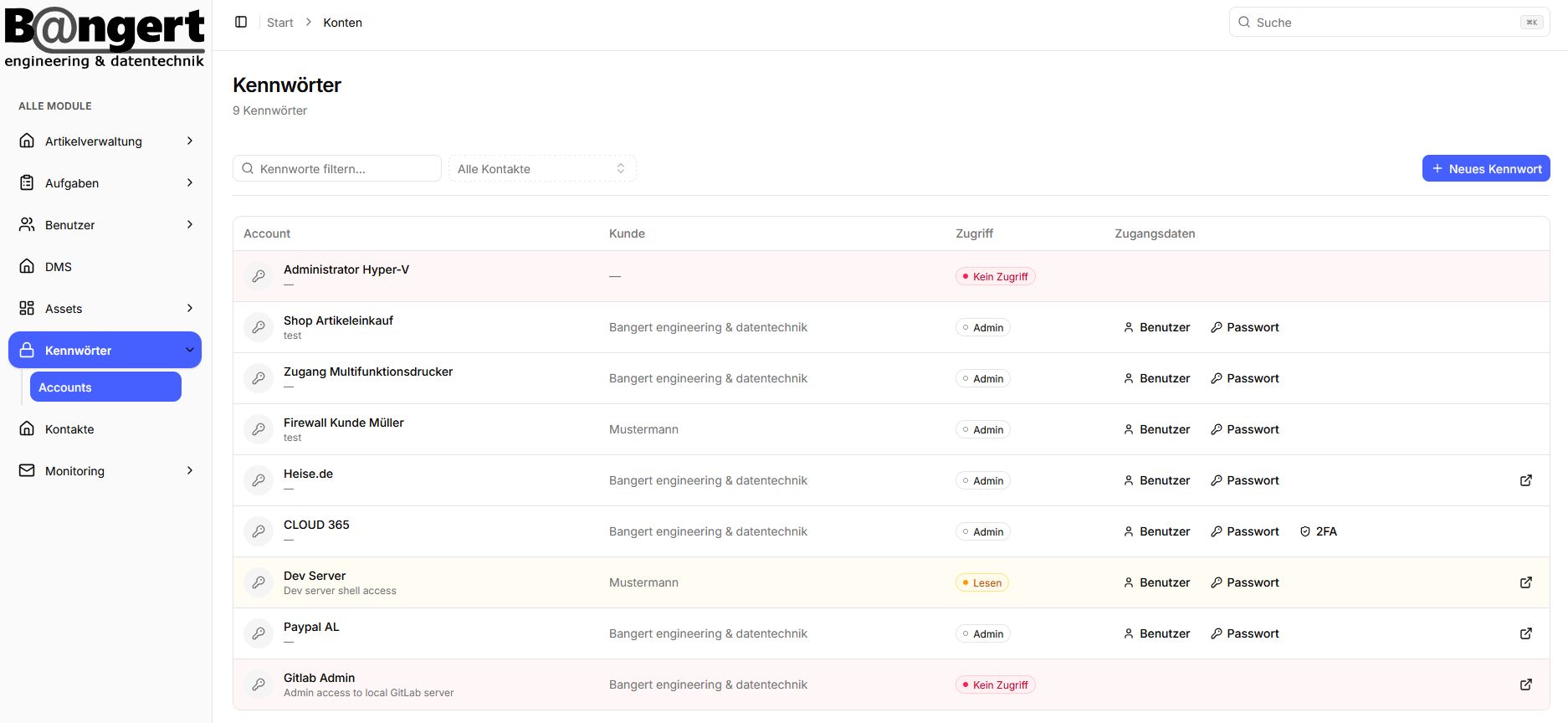This screenshot has height=723, width=1568.
Task: Copy 2FA code for CLOUD 365
Action: 1319,531
